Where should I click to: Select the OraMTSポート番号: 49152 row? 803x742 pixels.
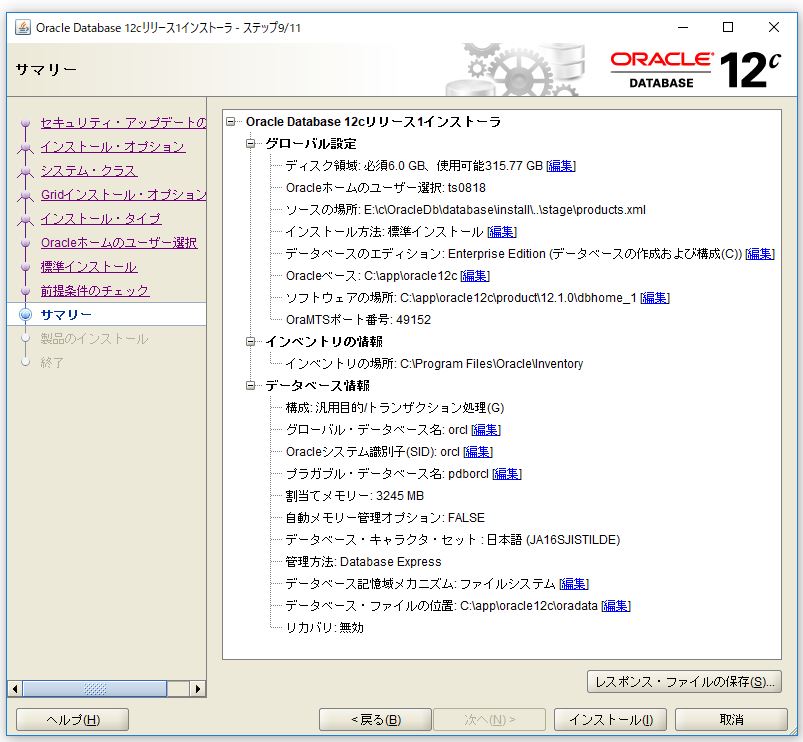pos(358,320)
